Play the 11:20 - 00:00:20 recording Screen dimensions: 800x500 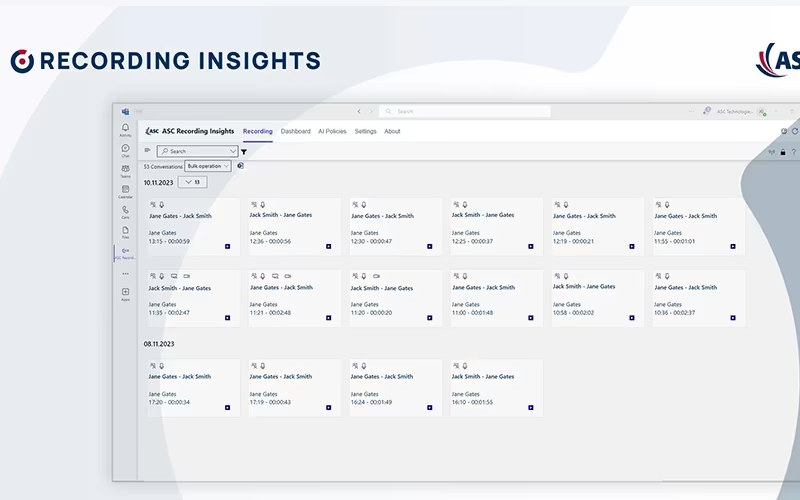430,318
